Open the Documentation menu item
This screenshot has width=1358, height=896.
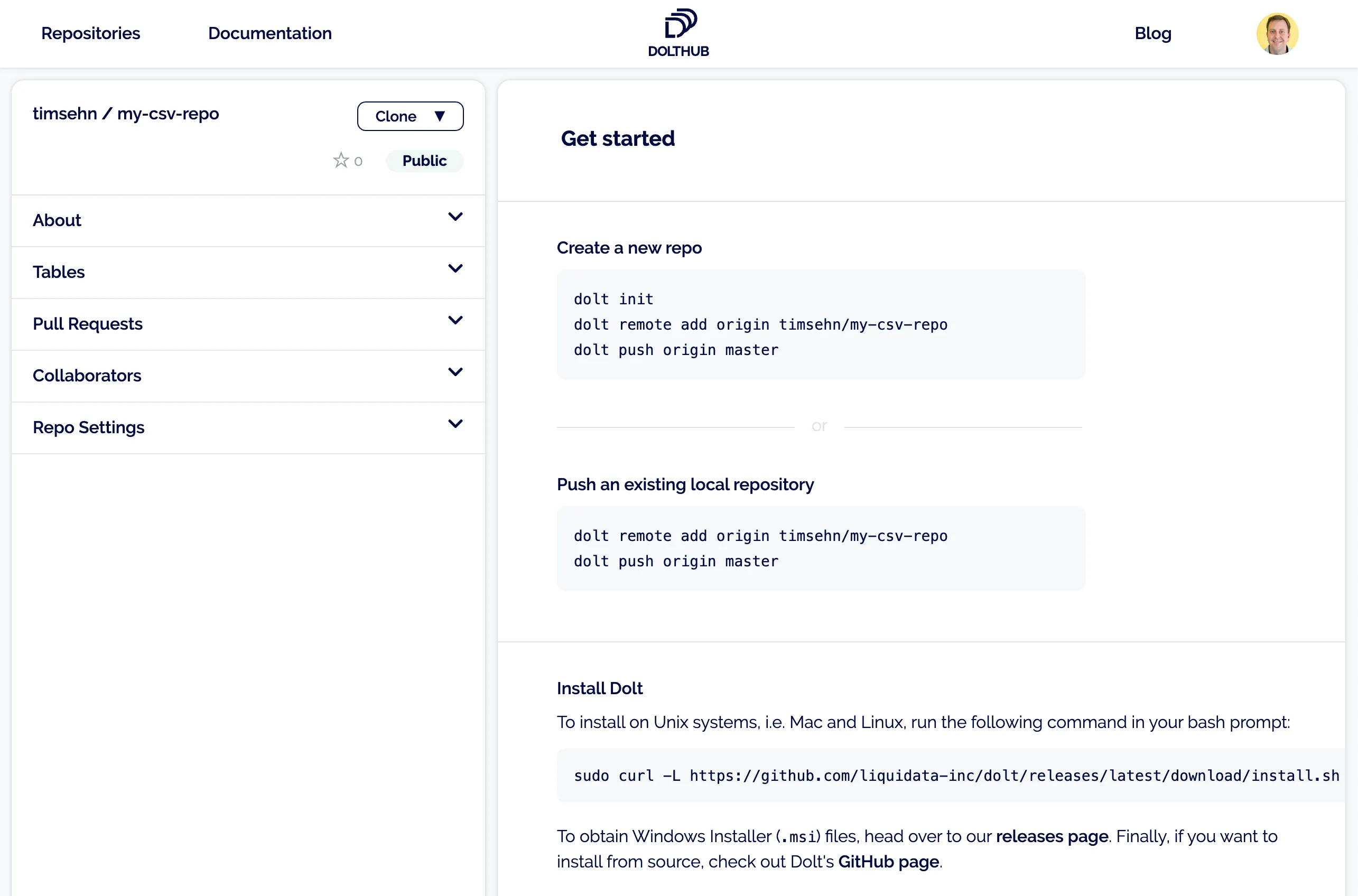point(270,33)
